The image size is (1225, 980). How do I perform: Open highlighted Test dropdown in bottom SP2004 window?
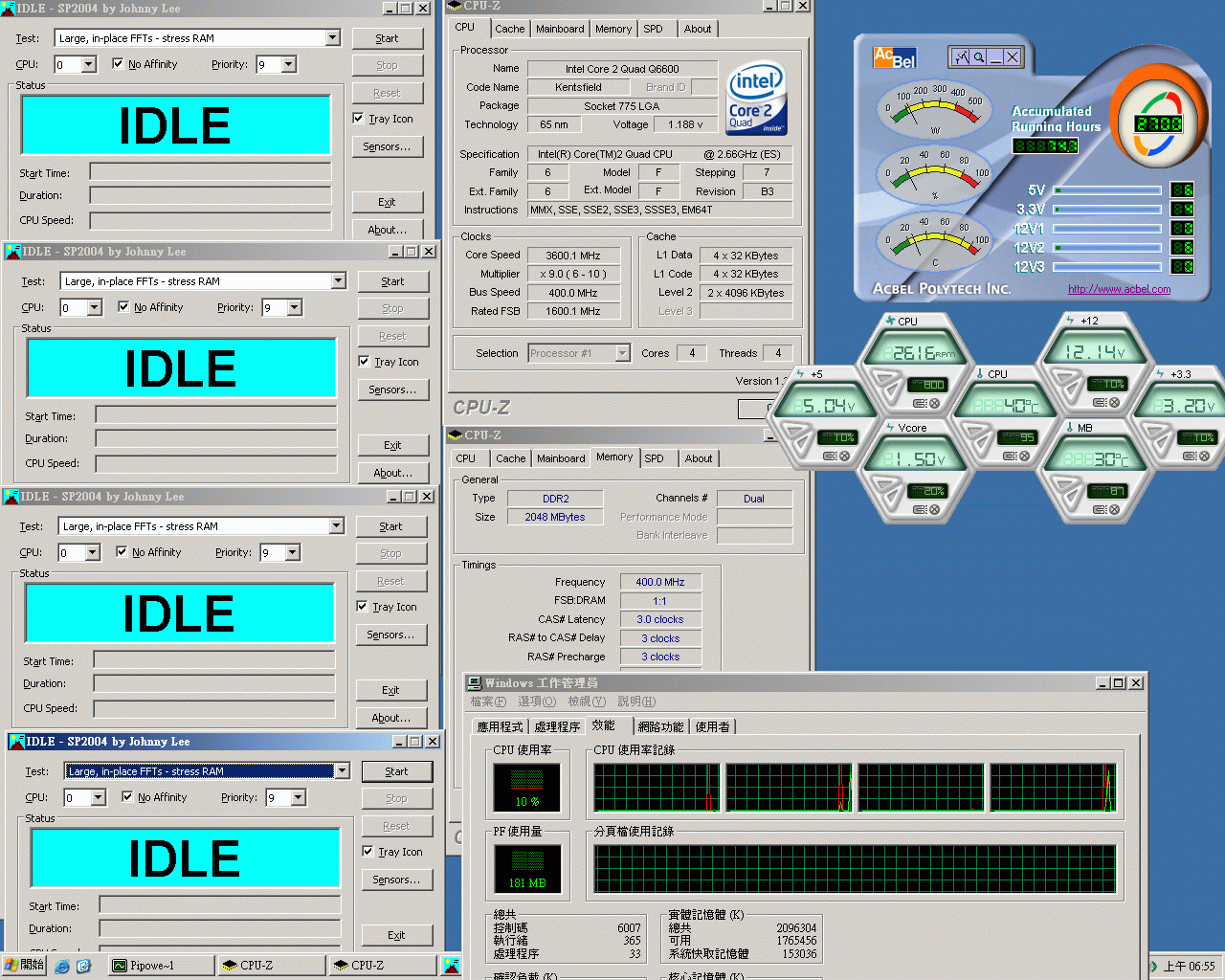[x=343, y=771]
